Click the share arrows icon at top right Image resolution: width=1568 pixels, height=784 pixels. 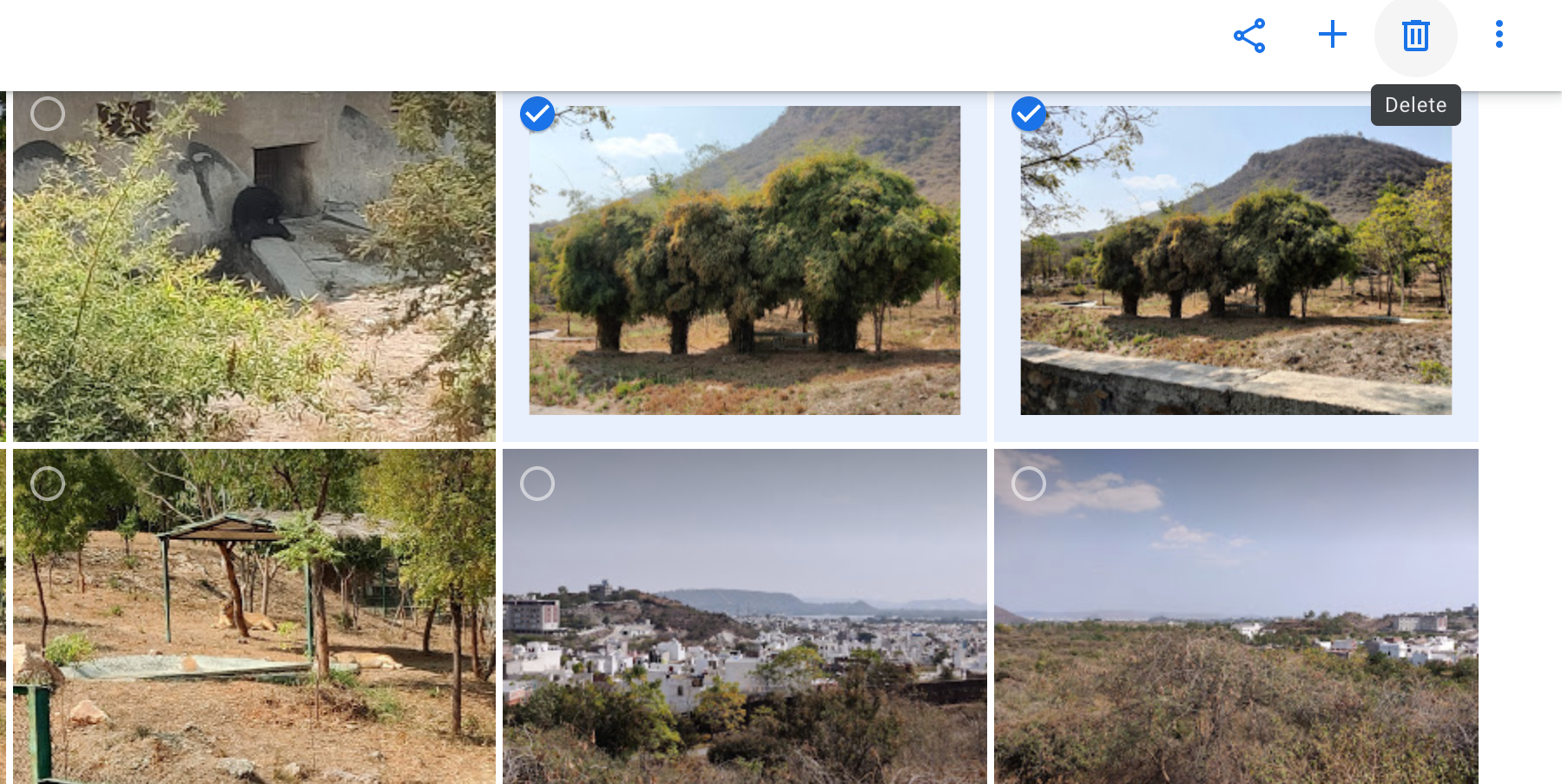click(1248, 35)
